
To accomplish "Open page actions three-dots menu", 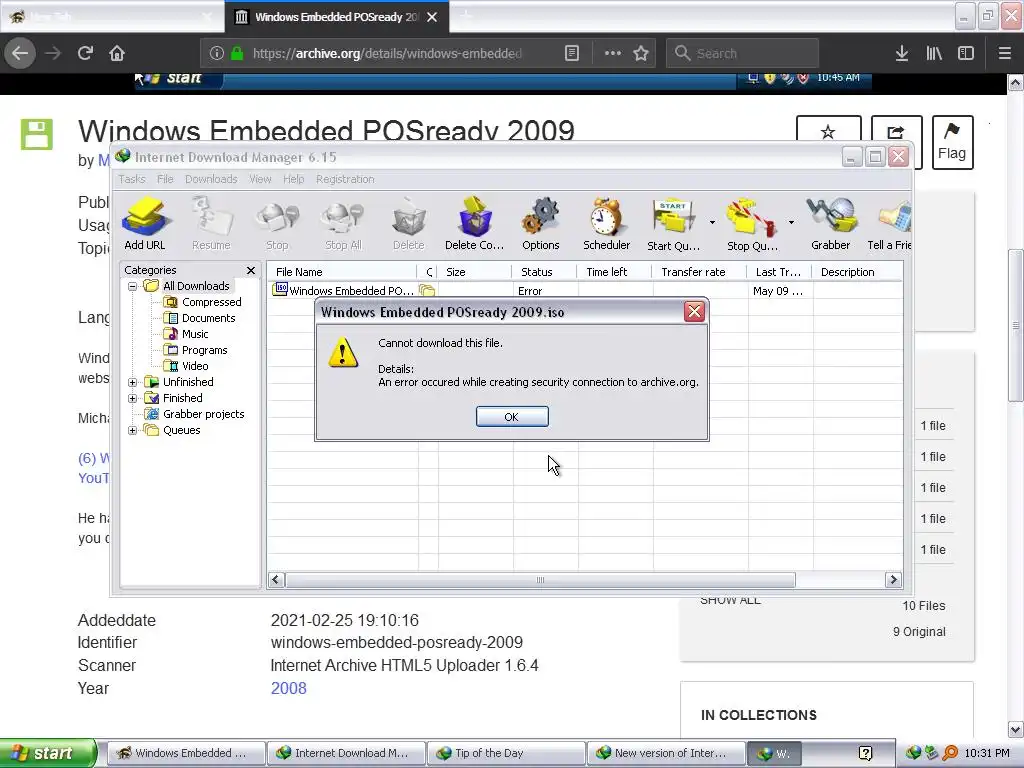I will 613,53.
